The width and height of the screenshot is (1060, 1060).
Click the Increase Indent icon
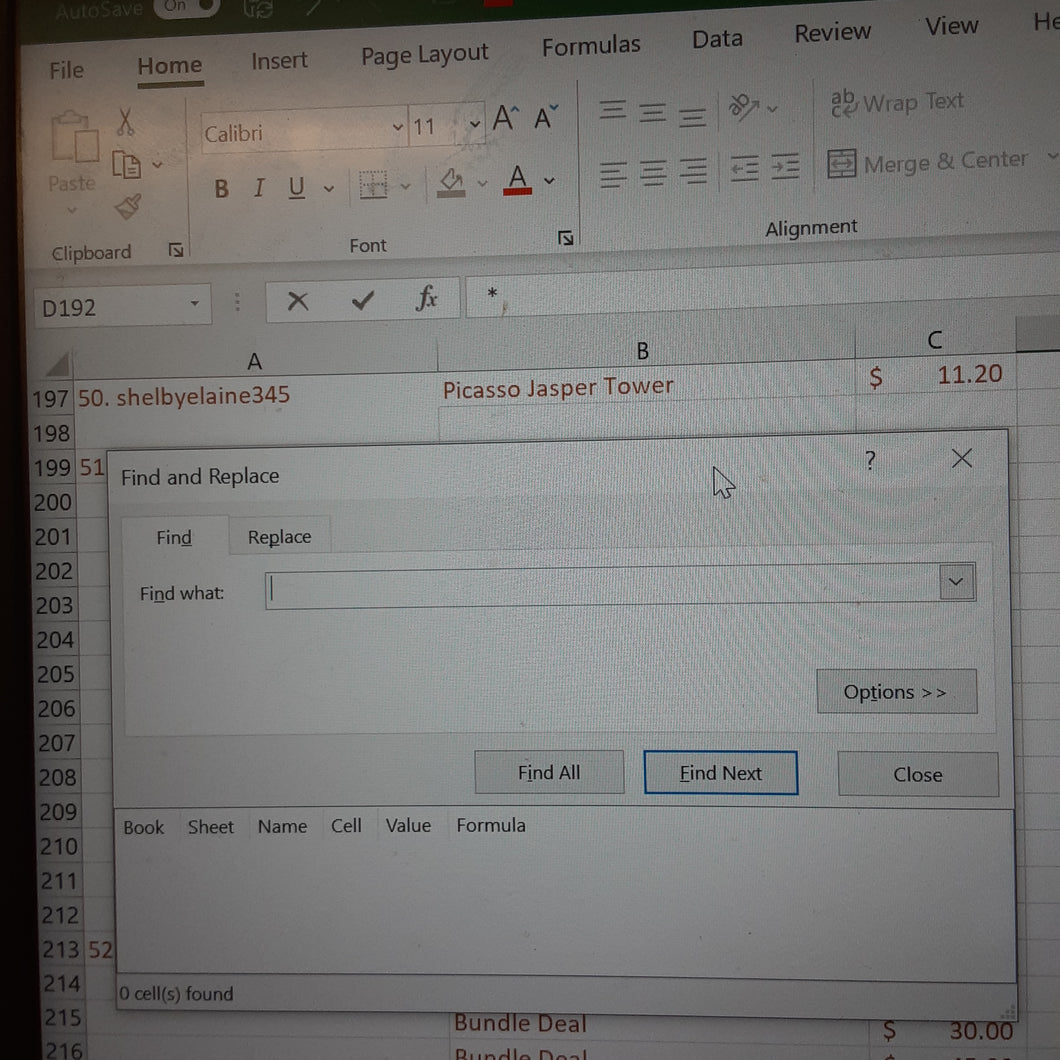pos(784,166)
